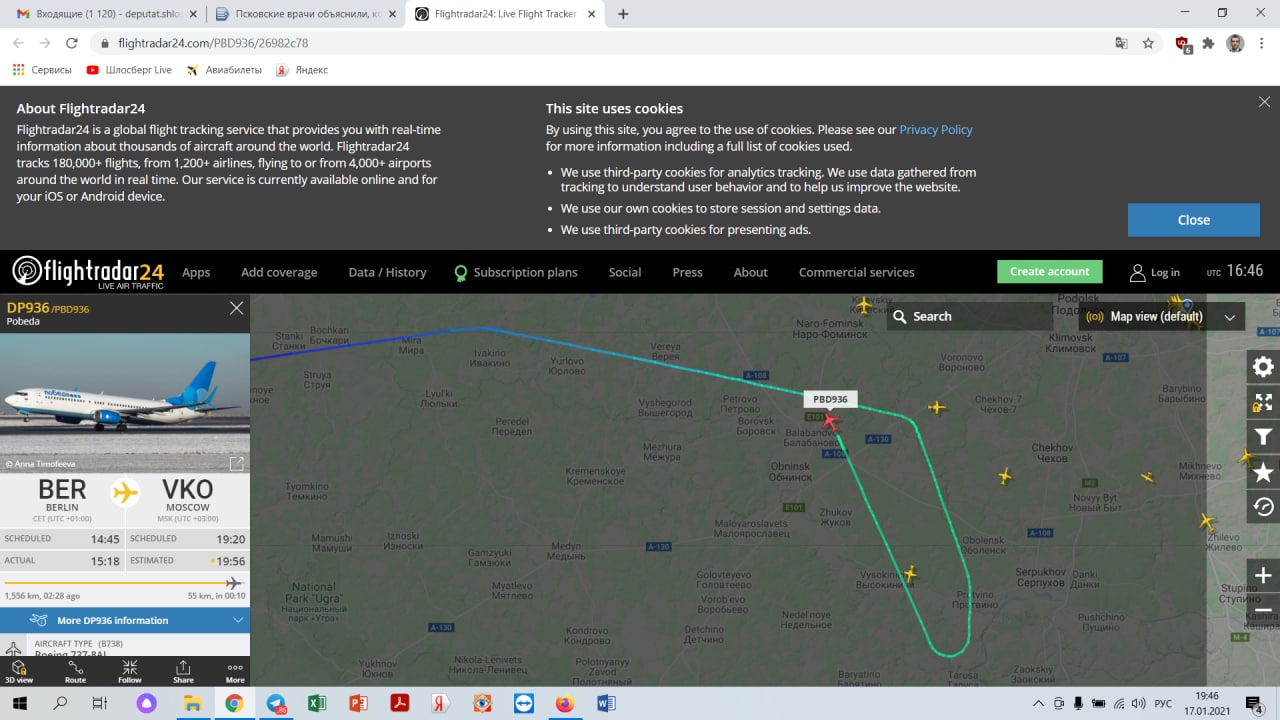The width and height of the screenshot is (1280, 720).
Task: Share this flight
Action: (183, 671)
